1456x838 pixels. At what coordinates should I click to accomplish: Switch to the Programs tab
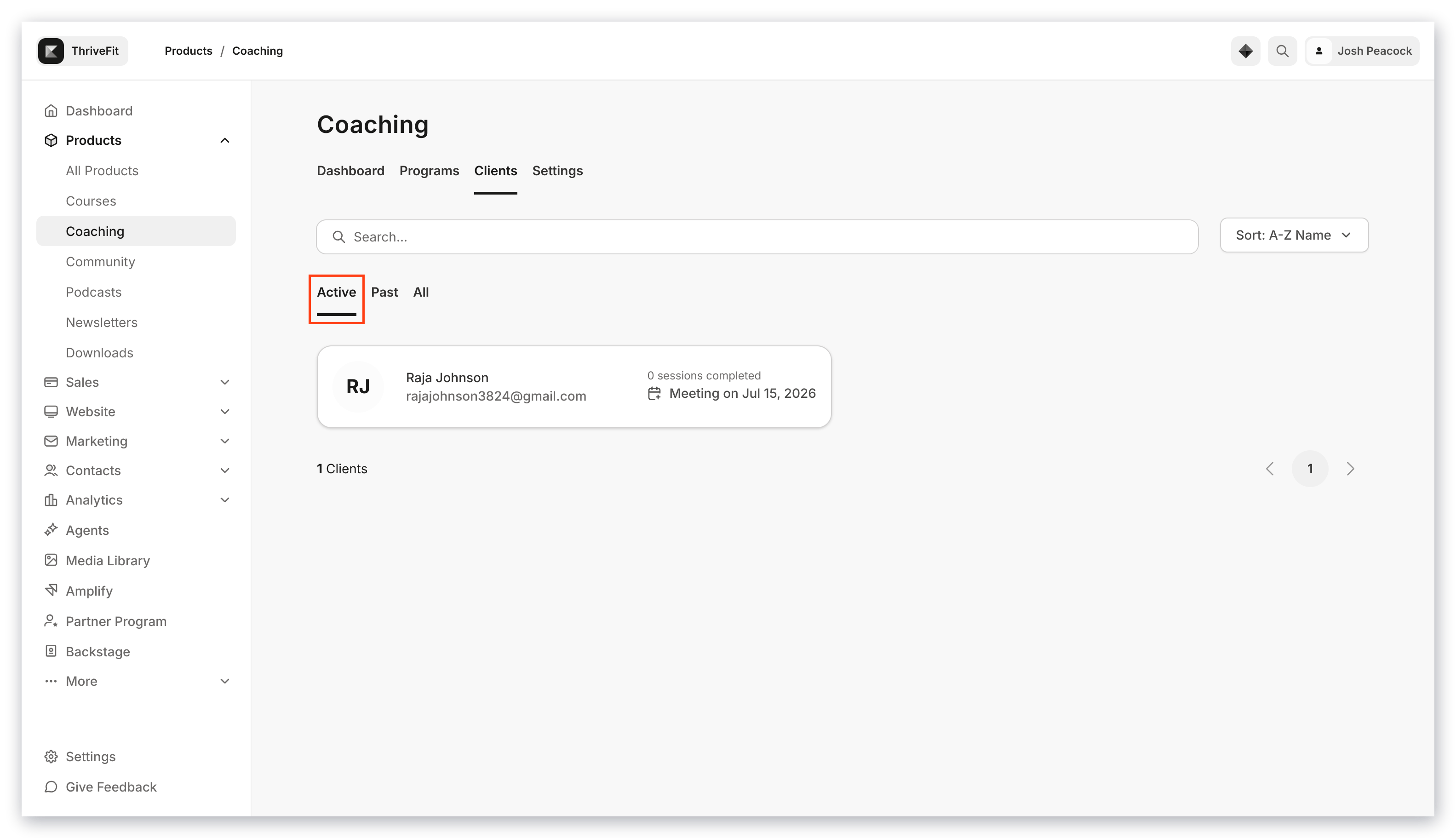click(x=430, y=171)
